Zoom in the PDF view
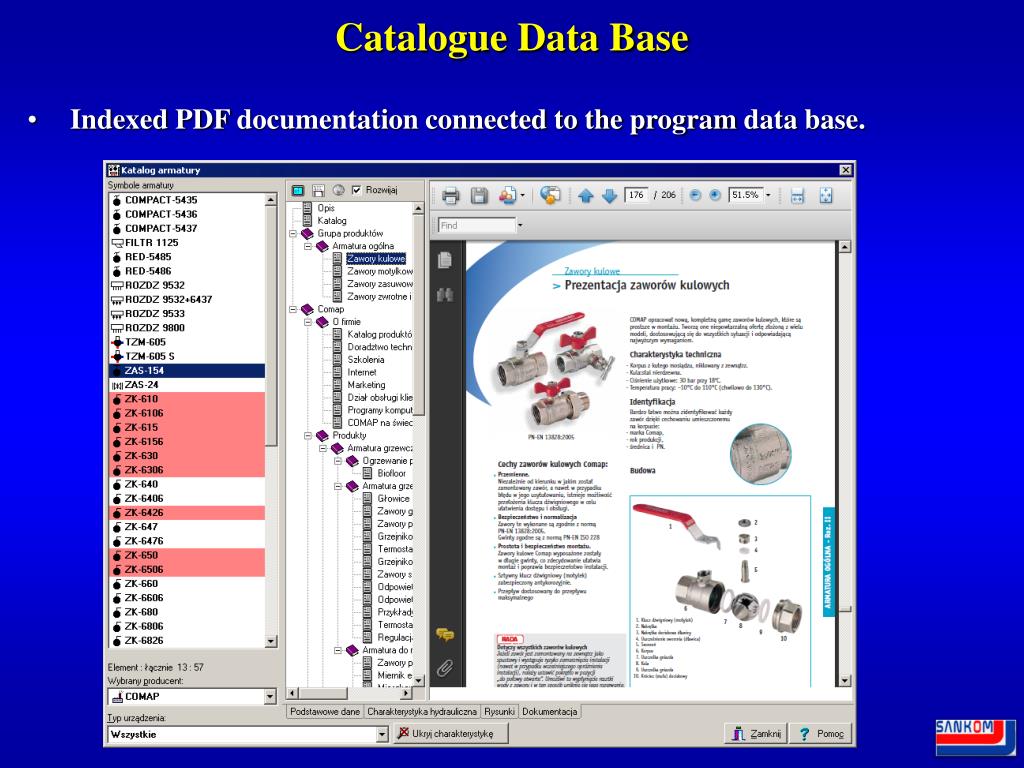 click(x=715, y=195)
